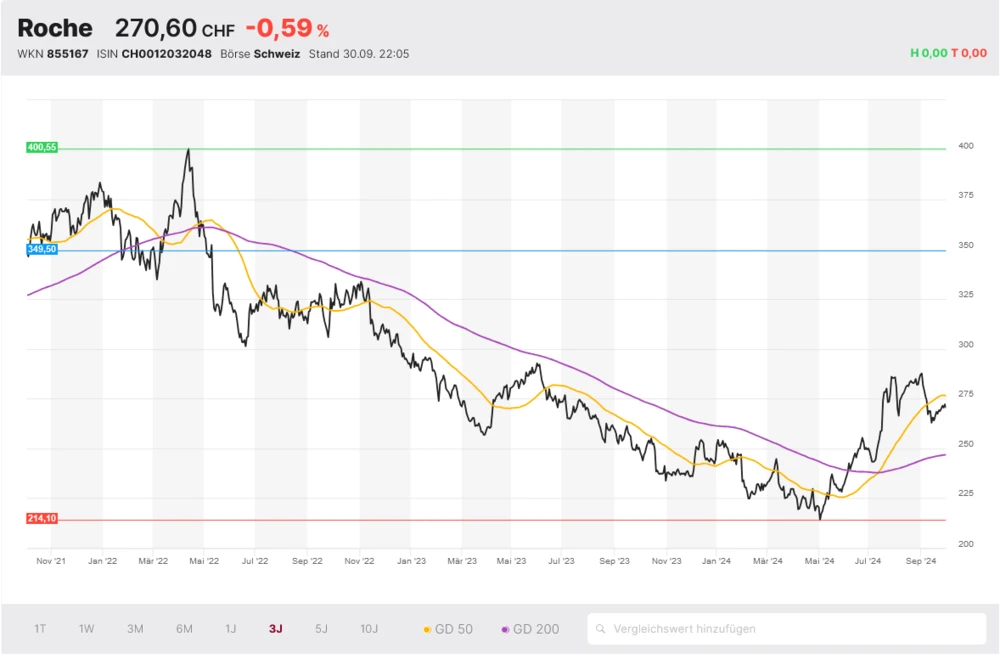The height and width of the screenshot is (659, 1000).
Task: Open the 10J long-term view
Action: 369,629
